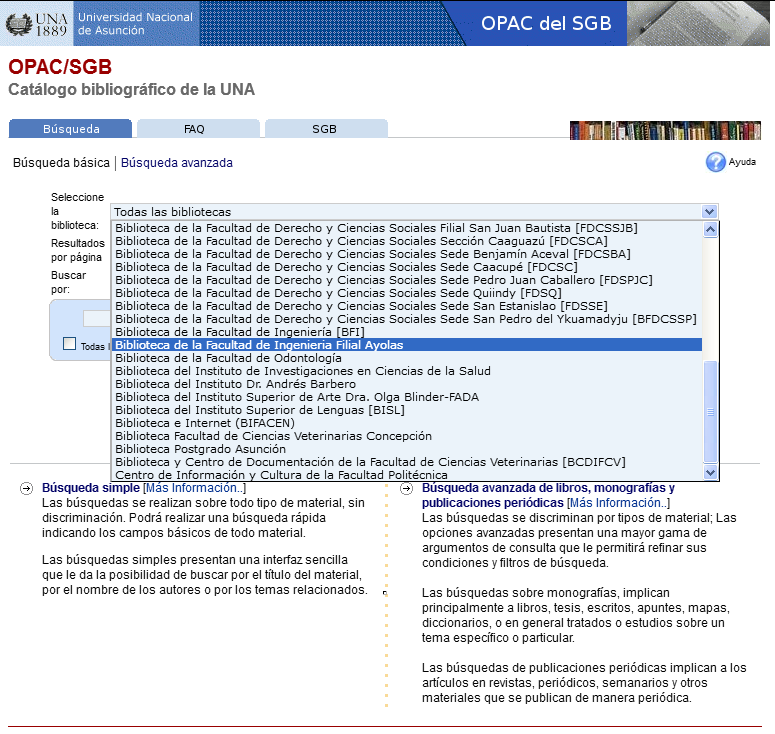The height and width of the screenshot is (734, 775).
Task: Click the arrow icon beside Búsqueda avanzada de libros
Action: (x=406, y=489)
